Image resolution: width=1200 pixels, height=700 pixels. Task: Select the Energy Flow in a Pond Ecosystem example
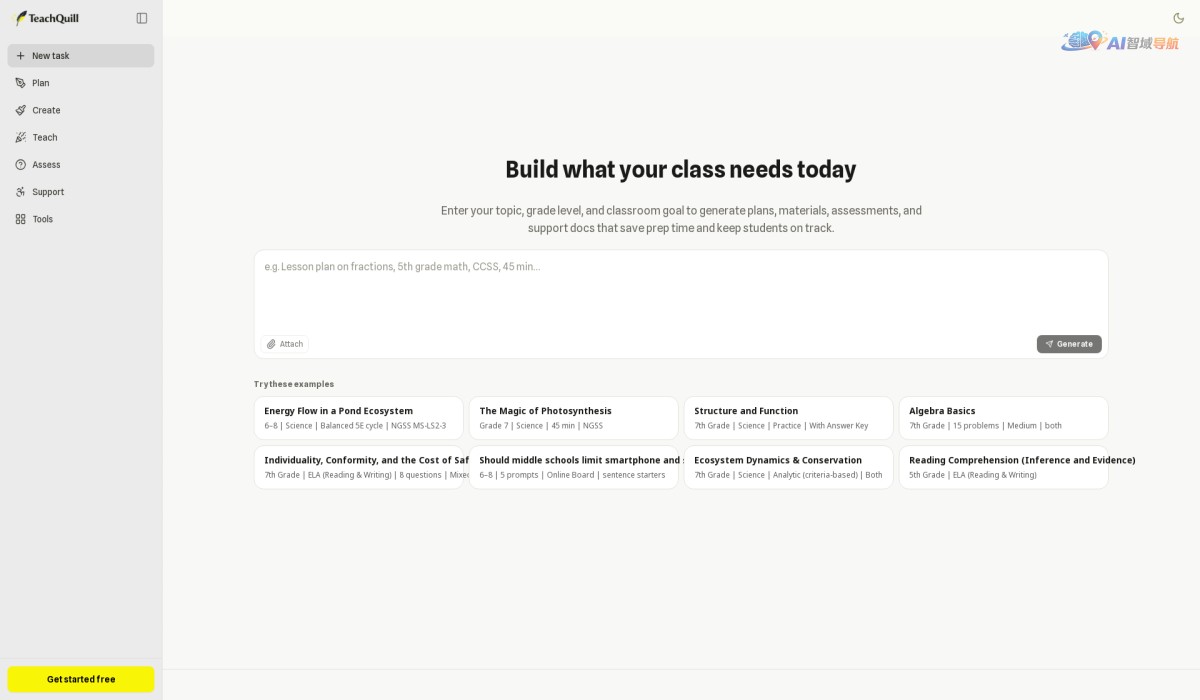[x=359, y=418]
